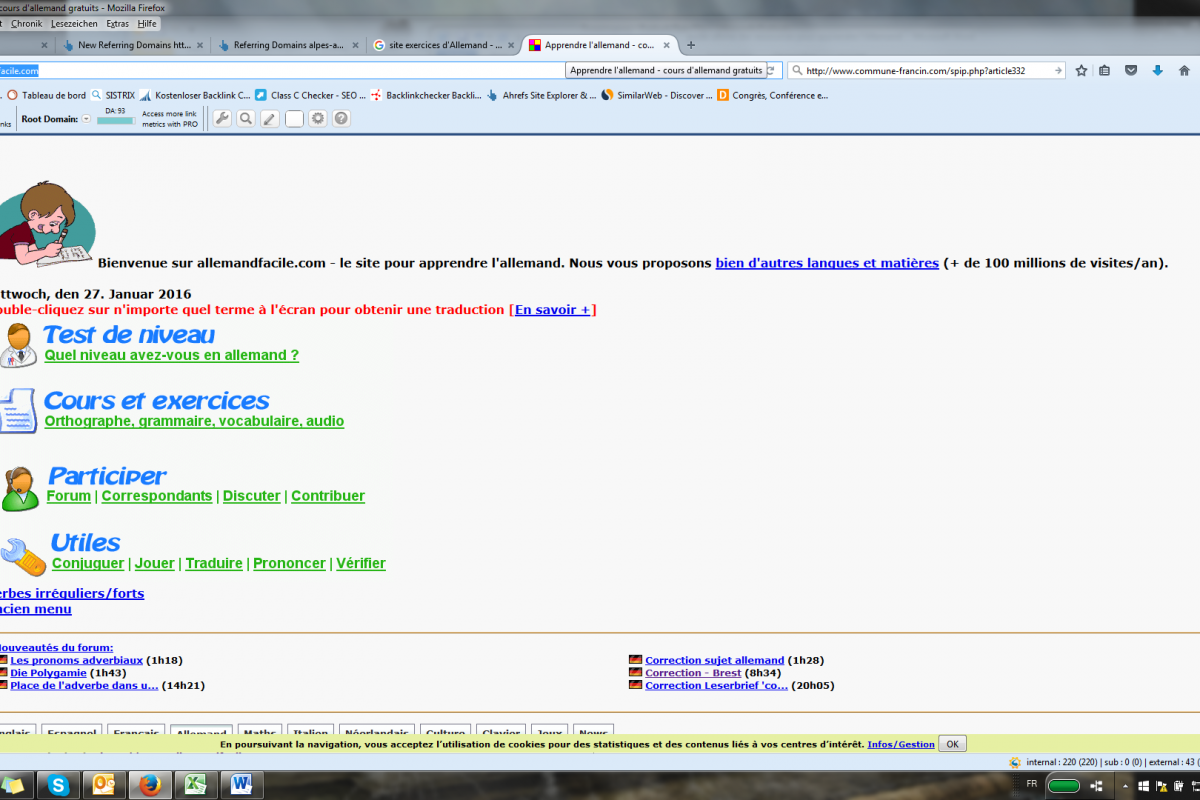Viewport: 1200px width, 800px height.
Task: Open the Ahrefs Site Explorer bookmark
Action: 541,95
